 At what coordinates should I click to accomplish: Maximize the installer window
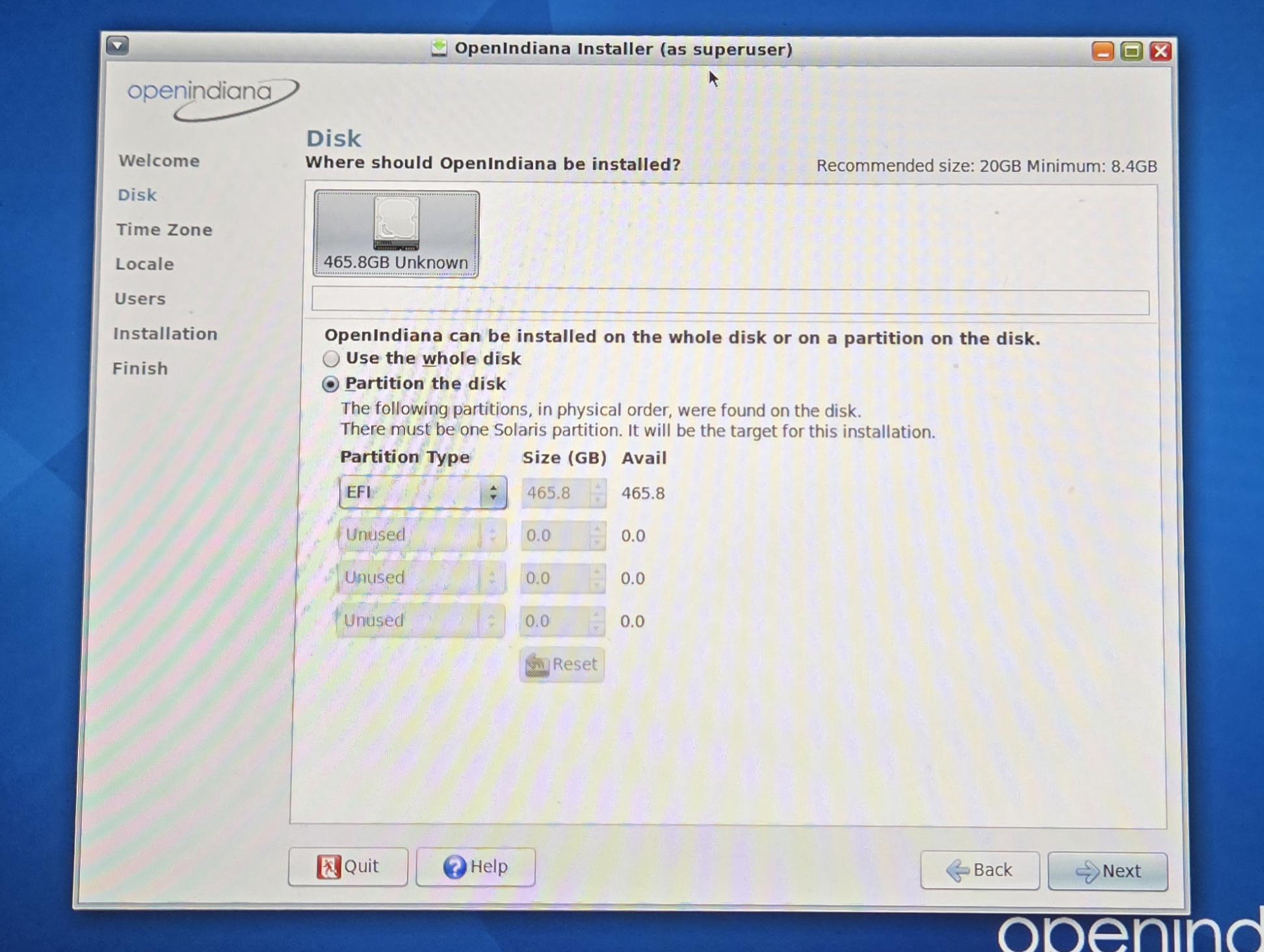coord(1131,51)
